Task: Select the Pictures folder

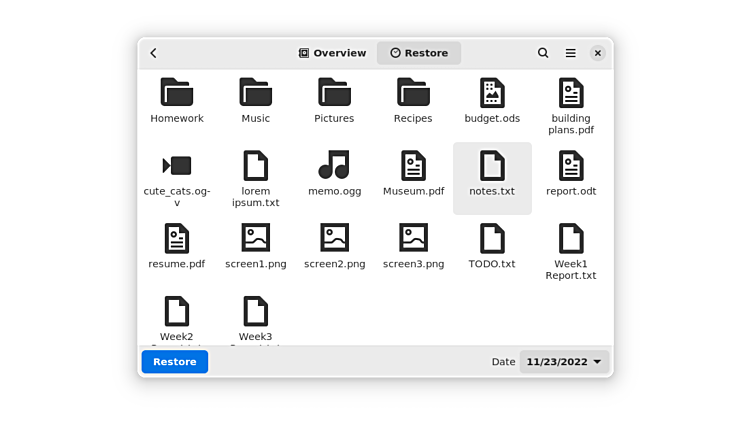Action: (x=334, y=93)
